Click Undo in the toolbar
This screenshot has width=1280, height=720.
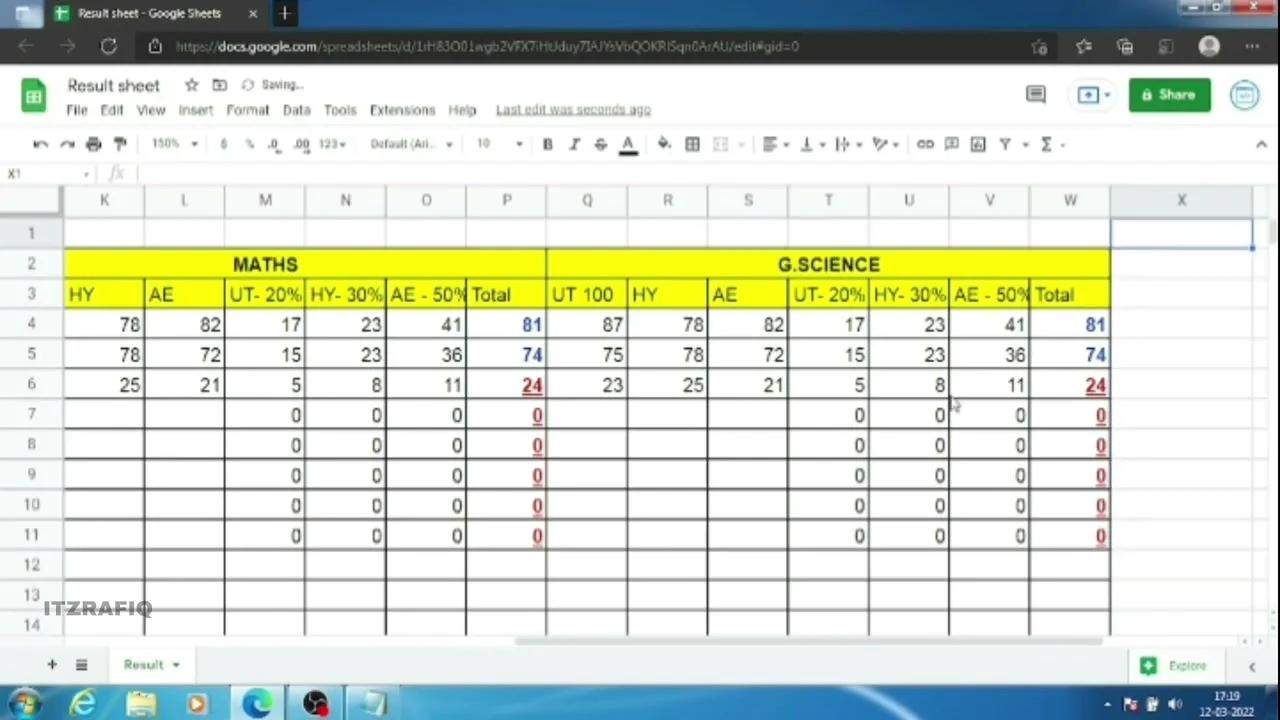click(x=40, y=143)
